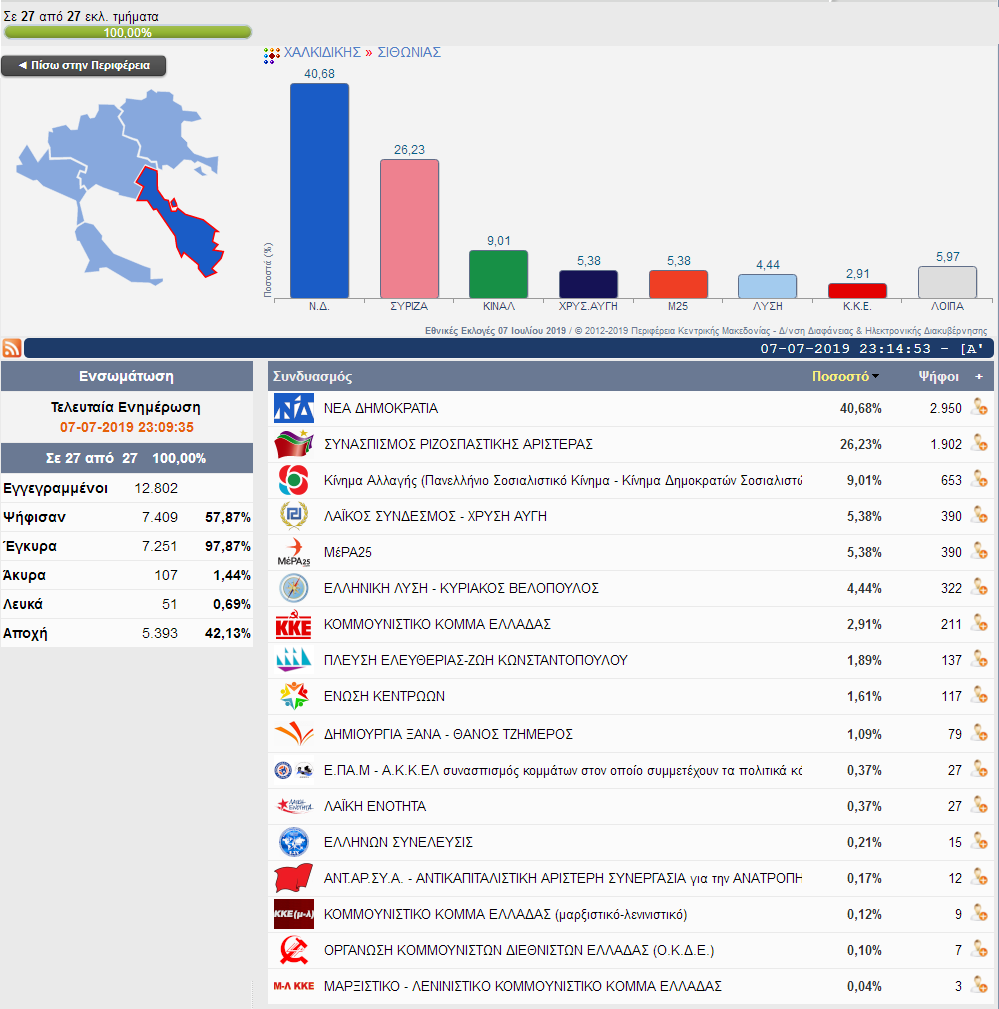
Task: Open candidates icon for ΜέΡΑ25 row
Action: point(979,551)
